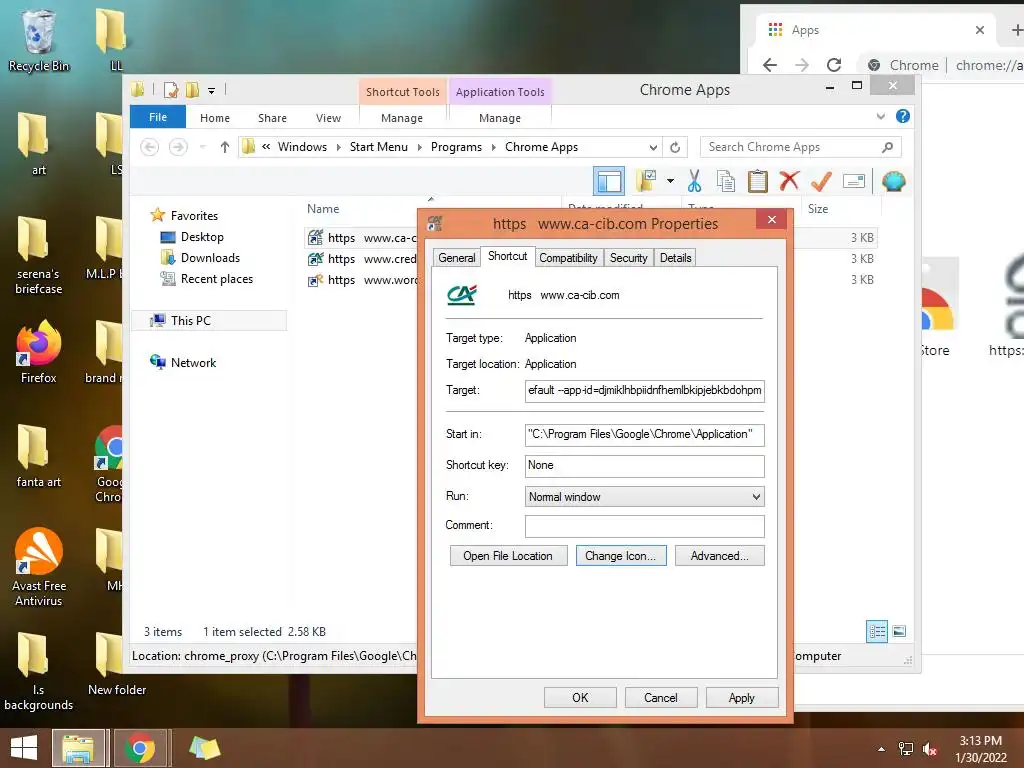
Task: Switch to the Security tab
Action: pos(628,258)
